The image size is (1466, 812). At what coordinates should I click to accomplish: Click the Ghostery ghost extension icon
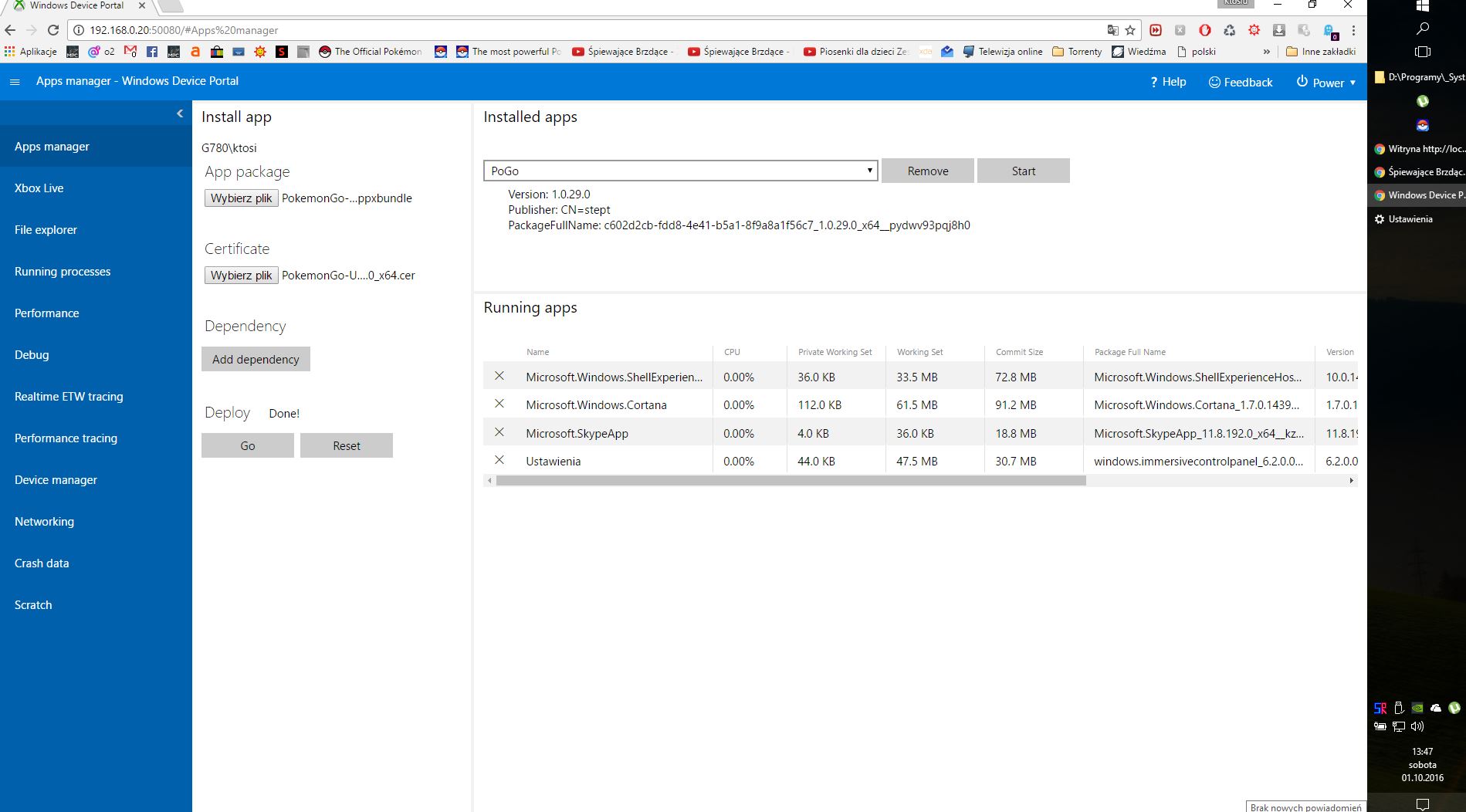coord(1329,31)
